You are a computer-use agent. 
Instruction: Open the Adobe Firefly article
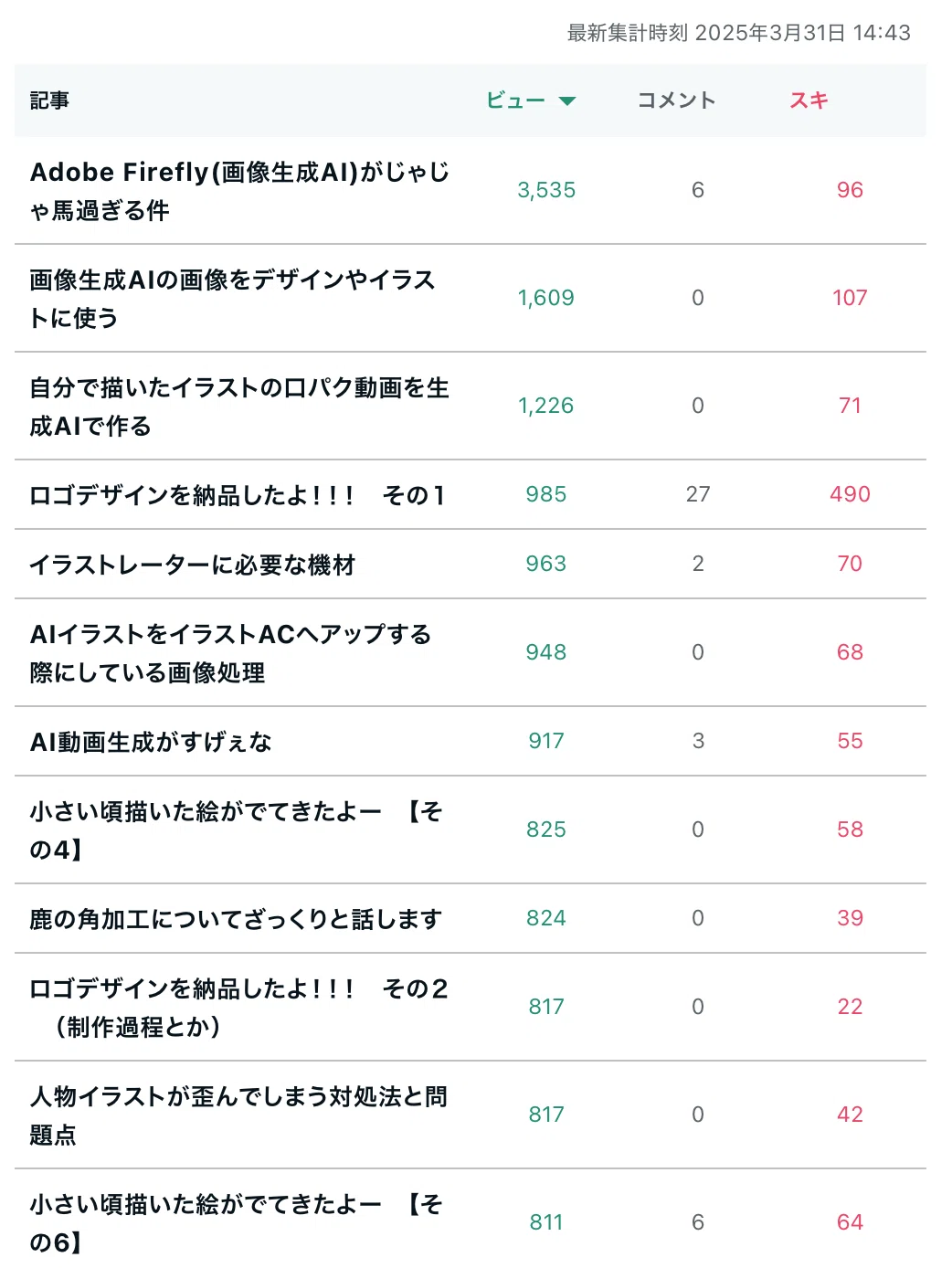point(239,191)
